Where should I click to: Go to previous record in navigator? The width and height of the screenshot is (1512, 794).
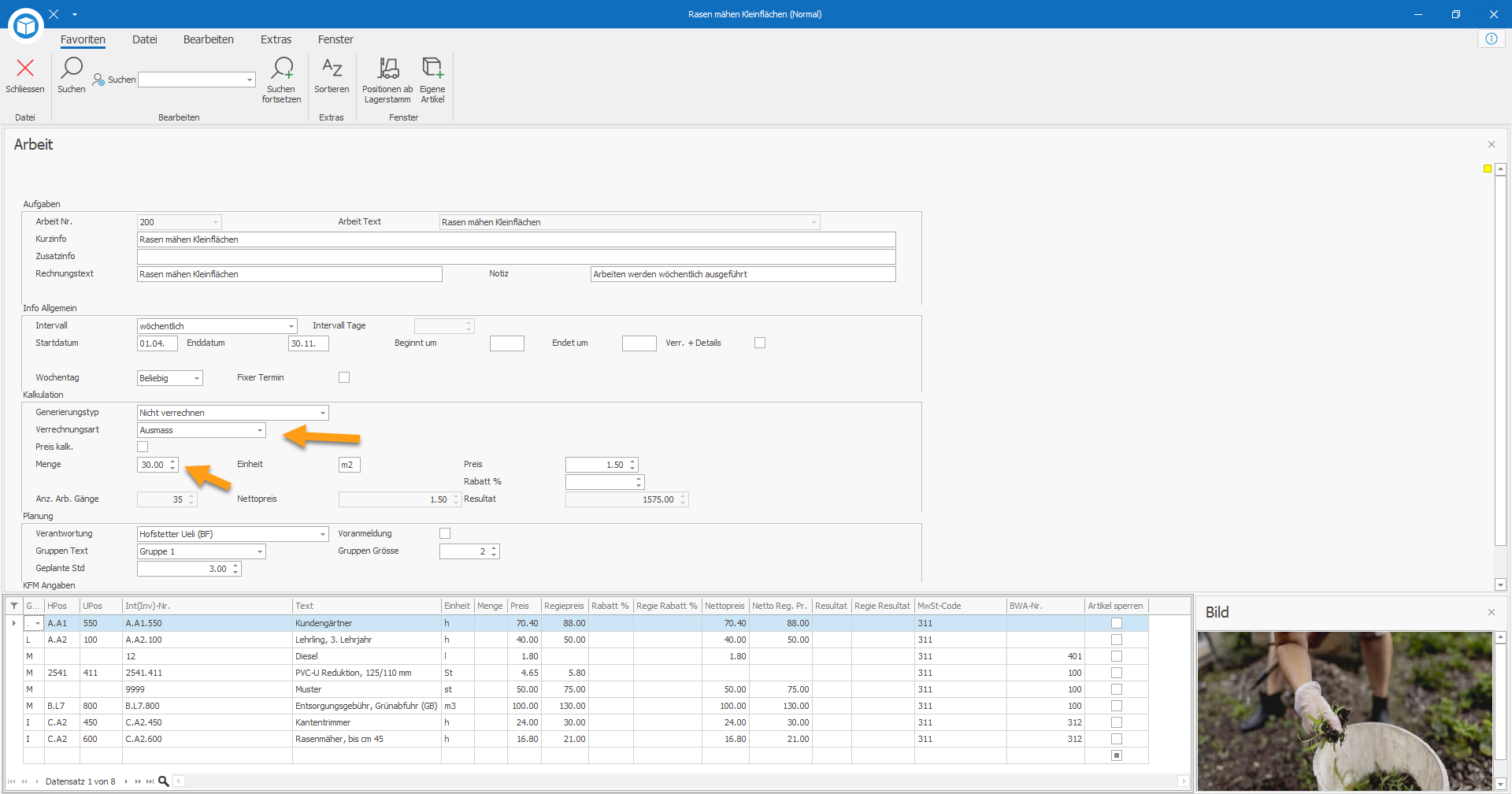pos(36,781)
